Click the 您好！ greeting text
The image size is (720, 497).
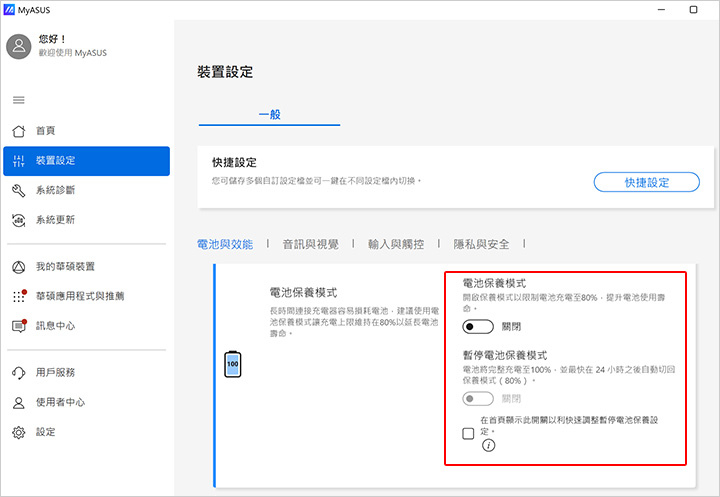(52, 39)
